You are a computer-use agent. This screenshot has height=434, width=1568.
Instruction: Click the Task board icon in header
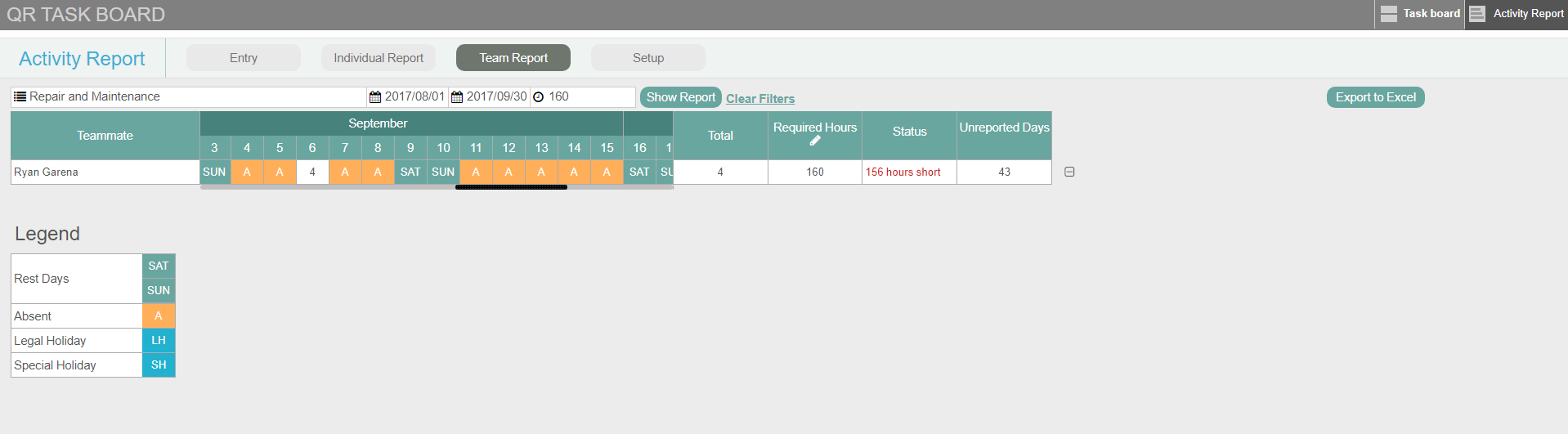[x=1389, y=14]
